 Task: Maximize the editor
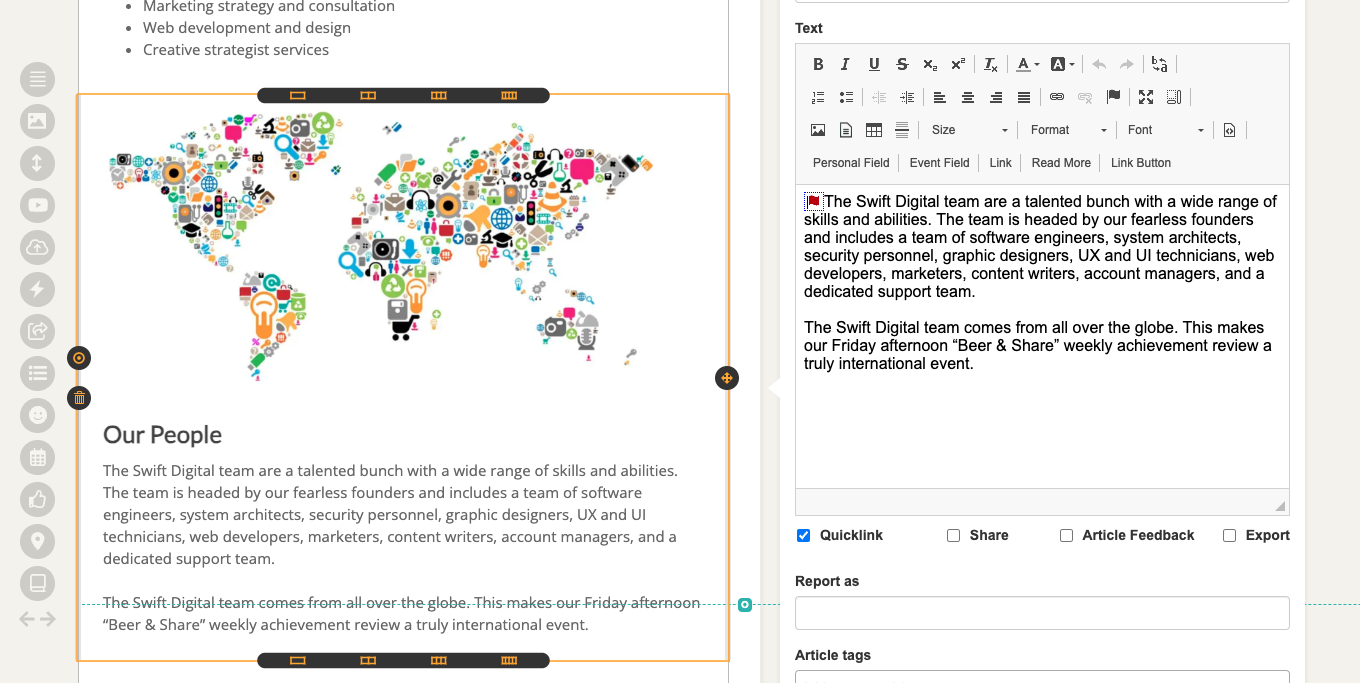tap(1146, 97)
